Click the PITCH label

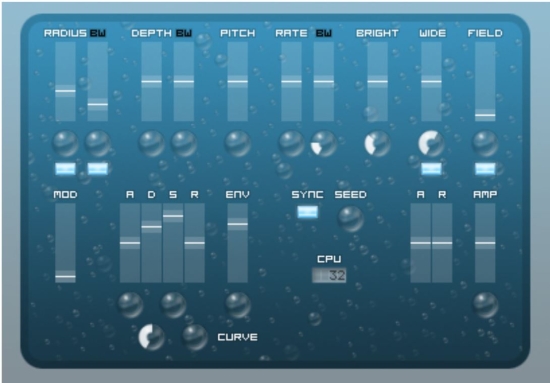pyautogui.click(x=237, y=33)
